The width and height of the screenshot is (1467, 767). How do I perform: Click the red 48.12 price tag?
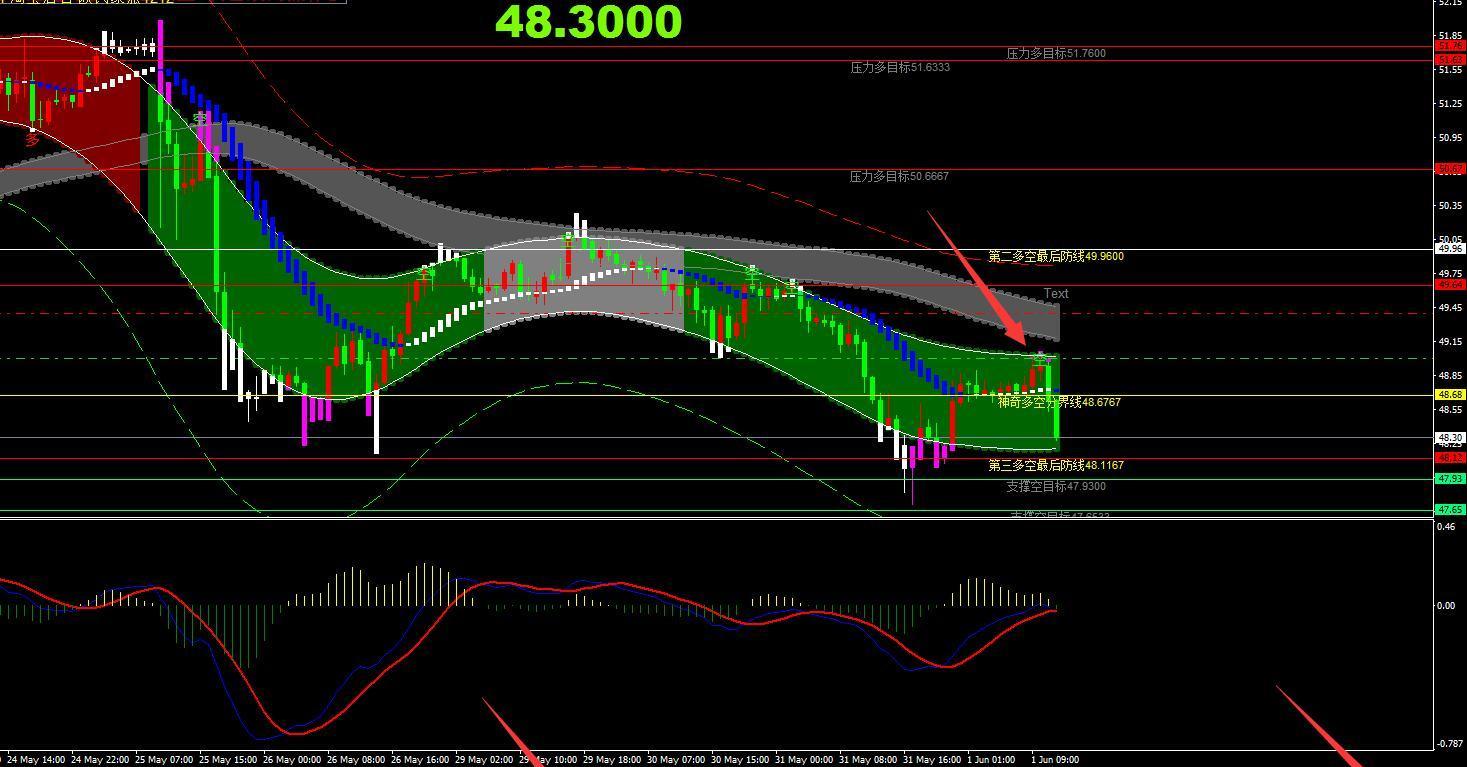1450,457
